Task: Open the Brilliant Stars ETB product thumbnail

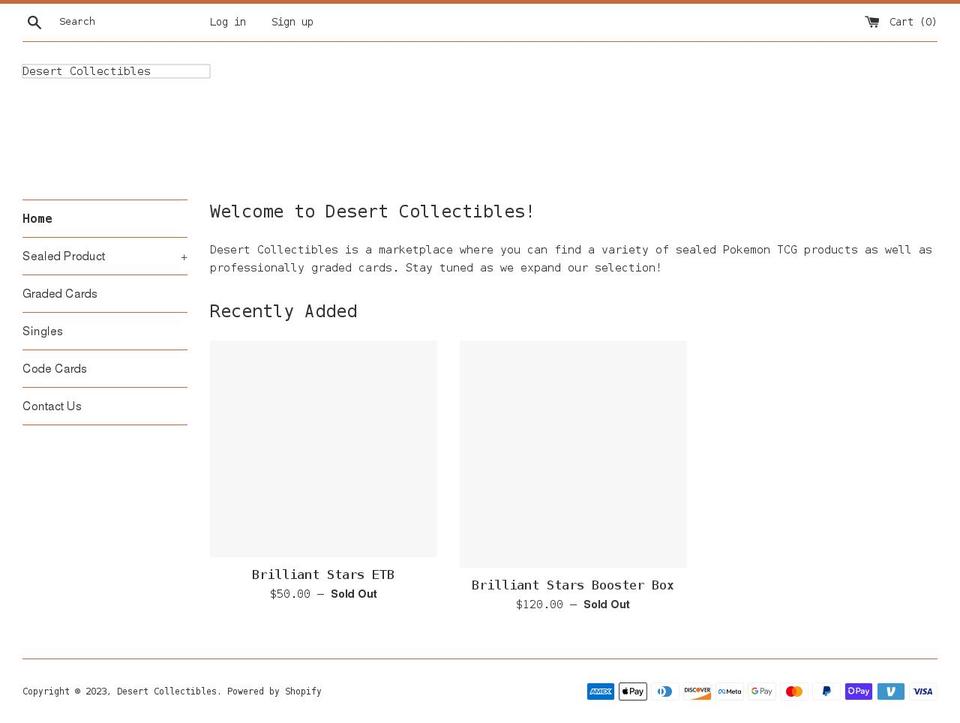Action: point(322,448)
